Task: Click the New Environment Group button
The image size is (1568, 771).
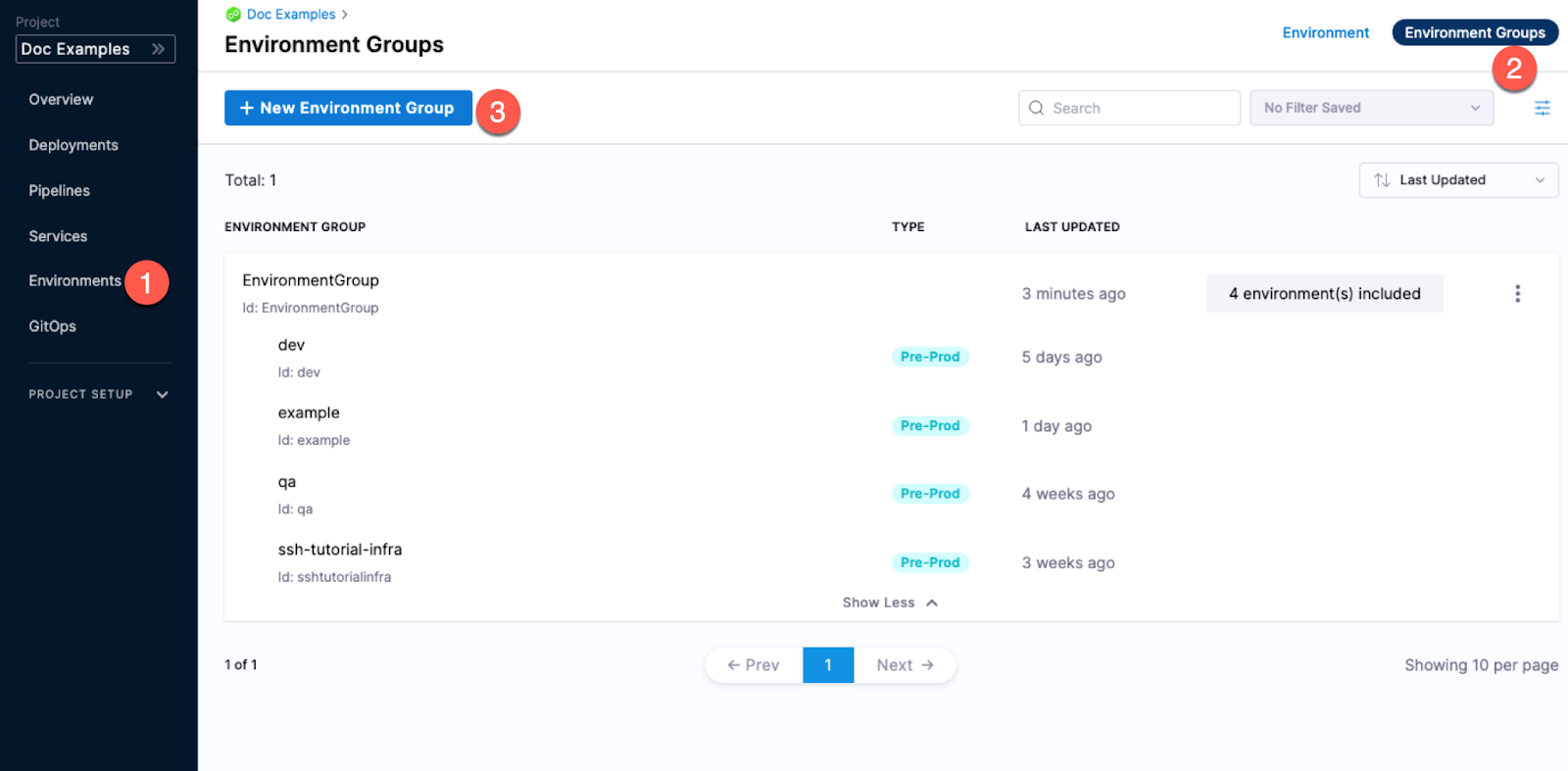Action: [x=348, y=108]
